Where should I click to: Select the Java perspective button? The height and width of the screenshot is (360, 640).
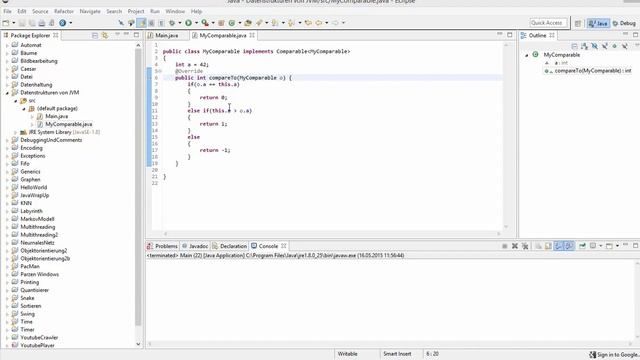[x=598, y=23]
